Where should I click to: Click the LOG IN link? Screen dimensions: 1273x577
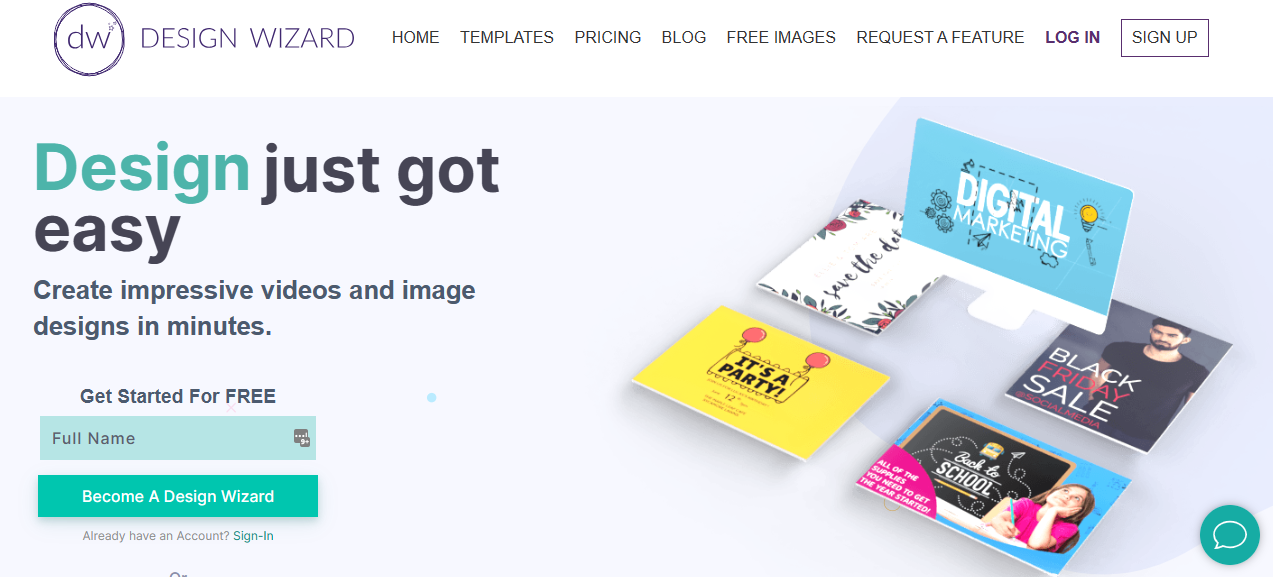(1072, 37)
